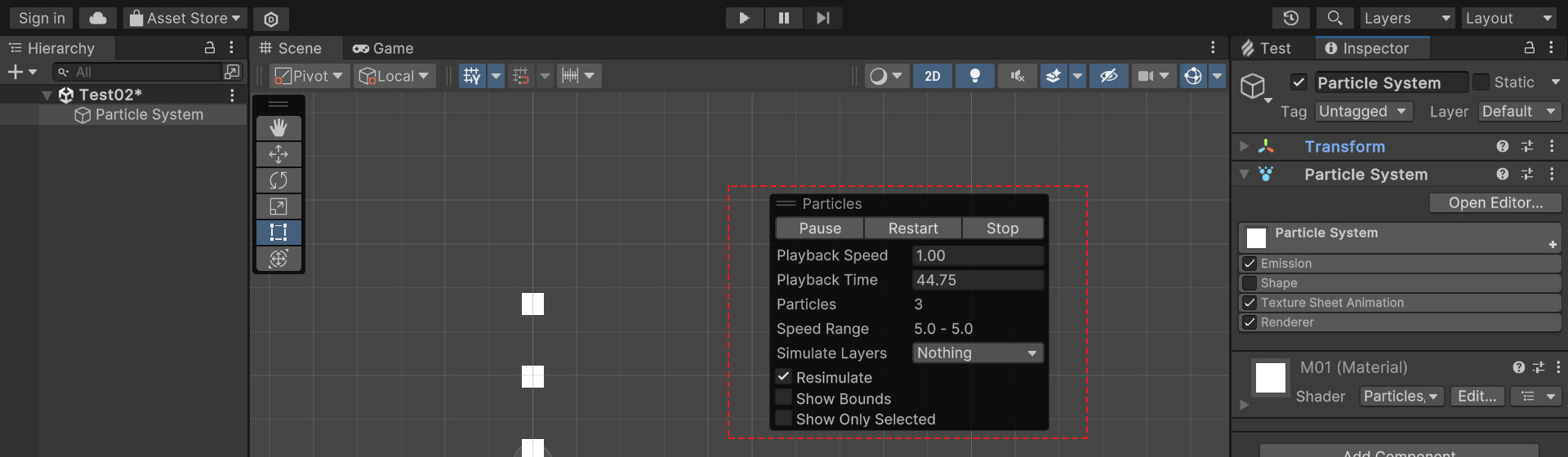
Task: Click the Restart particles button
Action: point(912,228)
